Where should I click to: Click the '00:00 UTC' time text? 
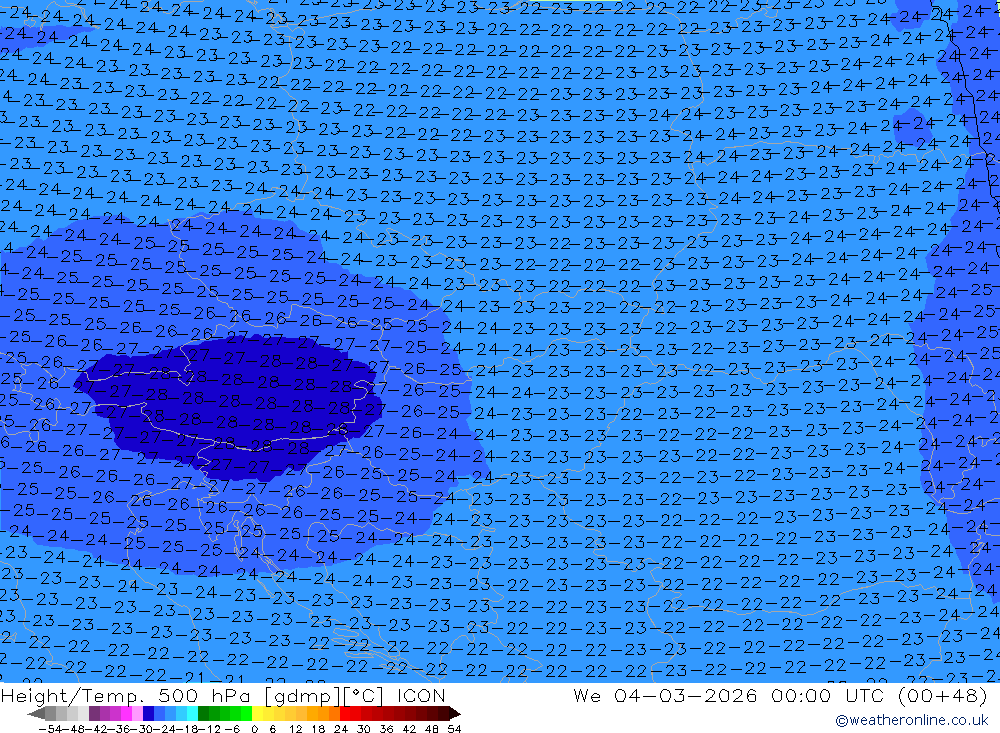pos(830,695)
